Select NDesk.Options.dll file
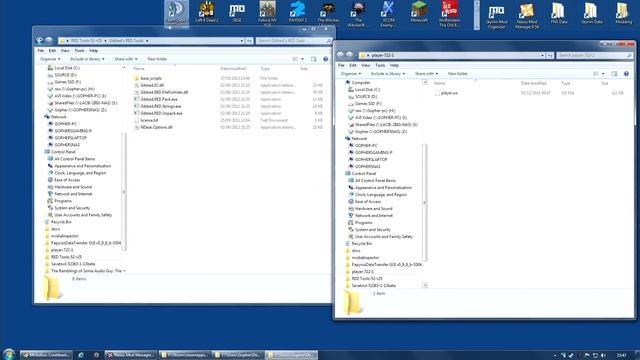The height and width of the screenshot is (360, 640). [x=153, y=127]
